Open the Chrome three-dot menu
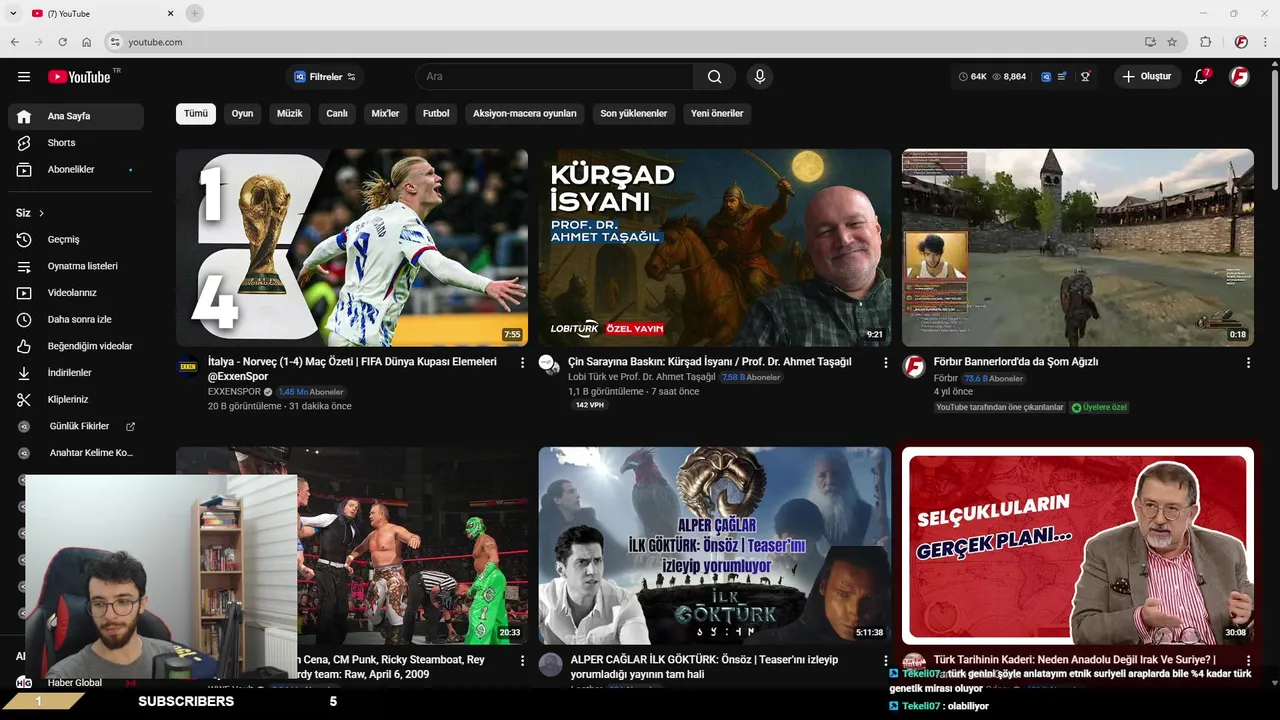 1265,42
